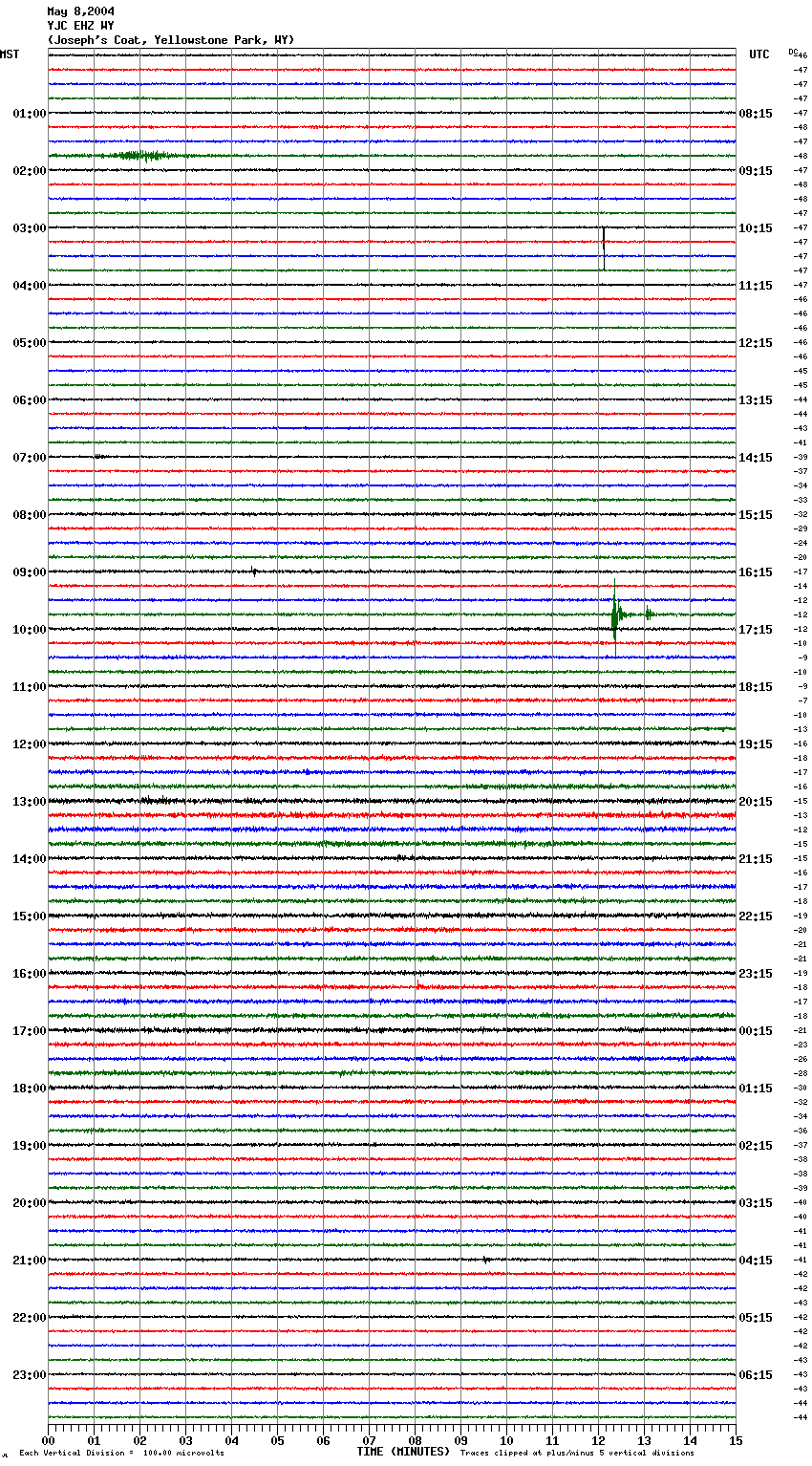Click the "Joseph's Coat, Yellowstone Park, WY" location text
The height and width of the screenshot is (1466, 812).
171,40
